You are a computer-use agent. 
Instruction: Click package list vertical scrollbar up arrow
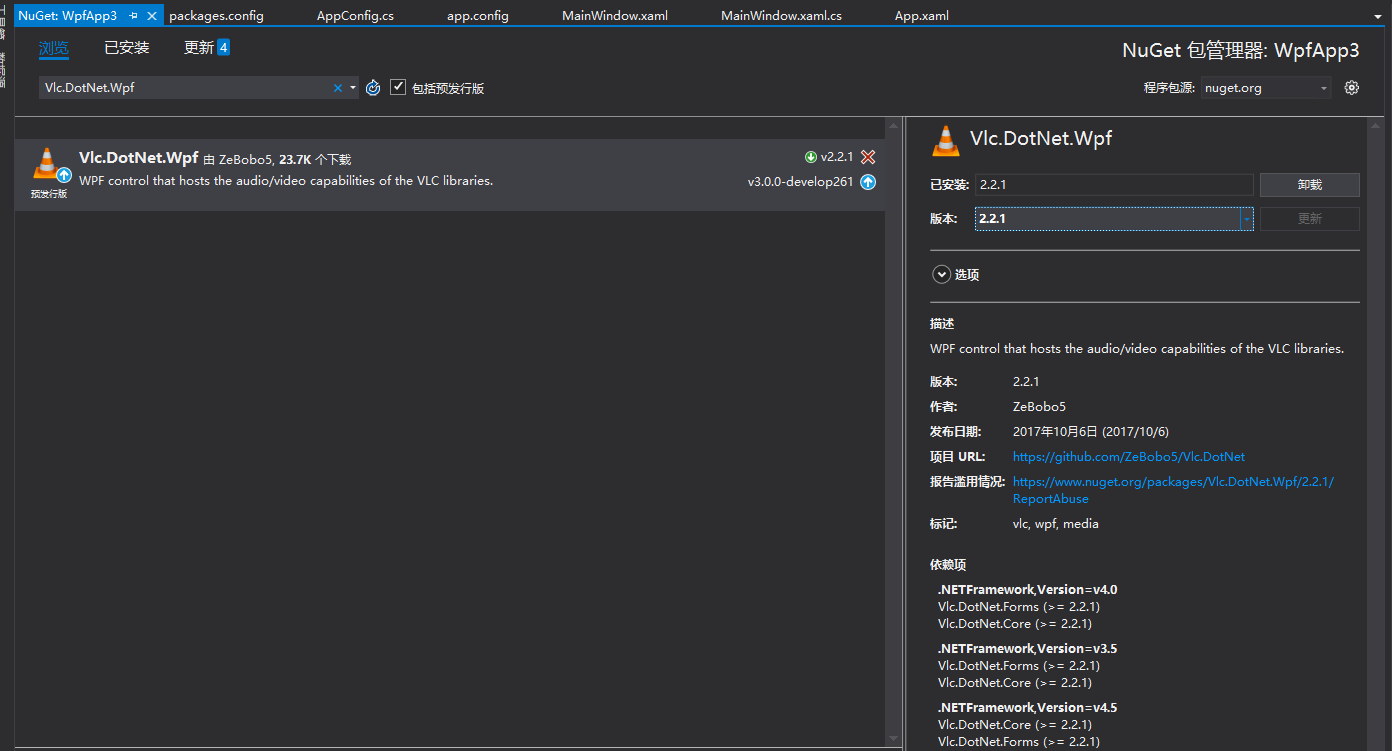point(893,126)
